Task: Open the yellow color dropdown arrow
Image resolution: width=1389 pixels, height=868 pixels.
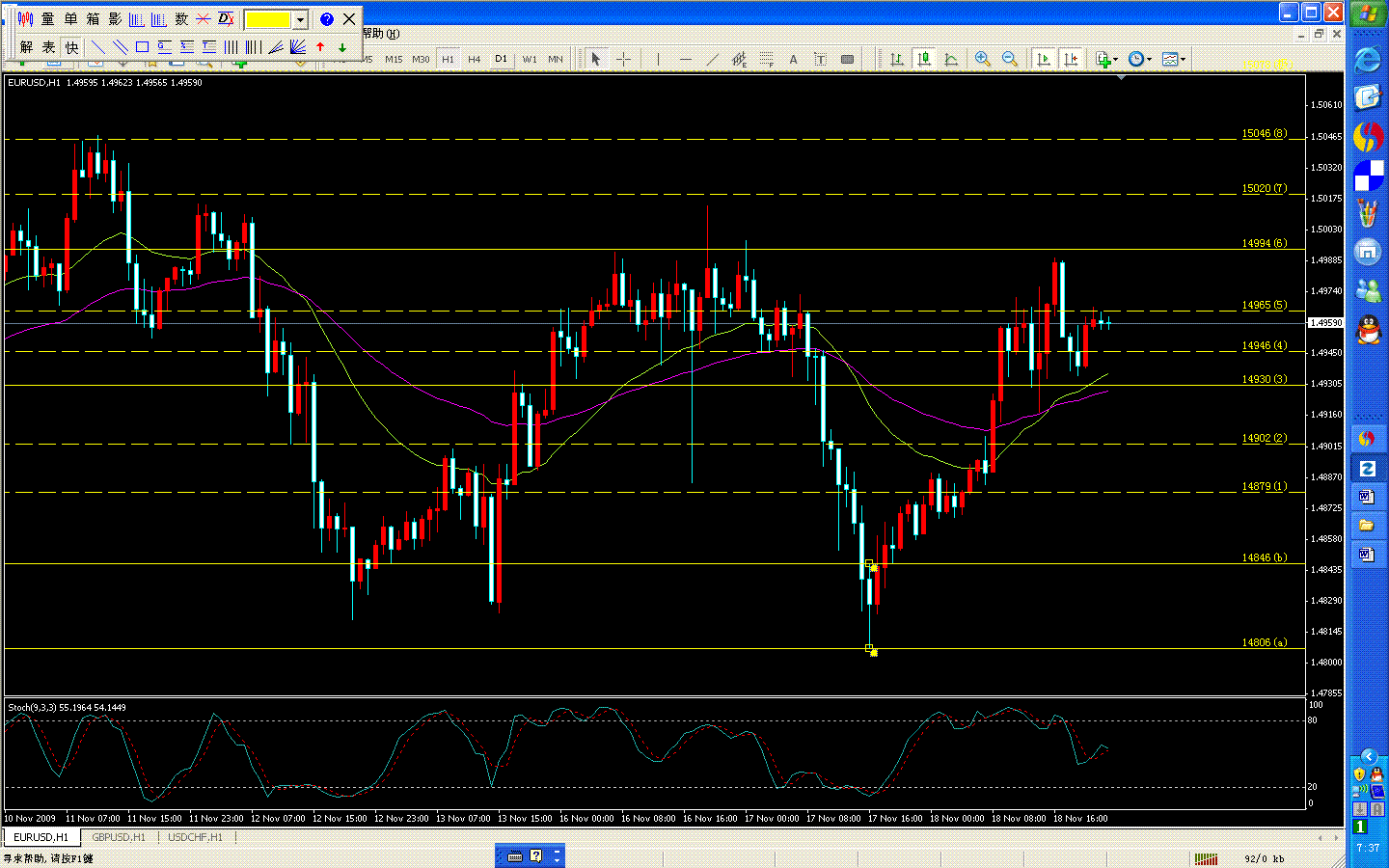Action: [300, 19]
